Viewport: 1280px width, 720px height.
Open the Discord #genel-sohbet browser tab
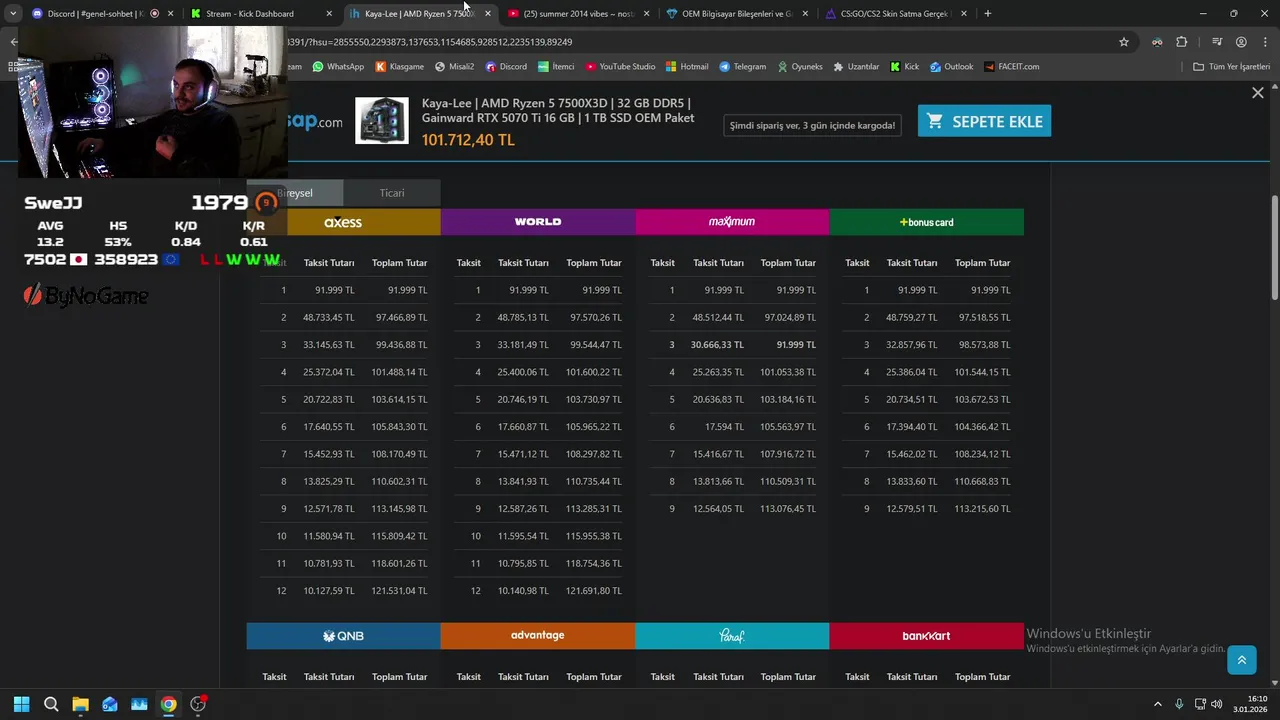95,14
